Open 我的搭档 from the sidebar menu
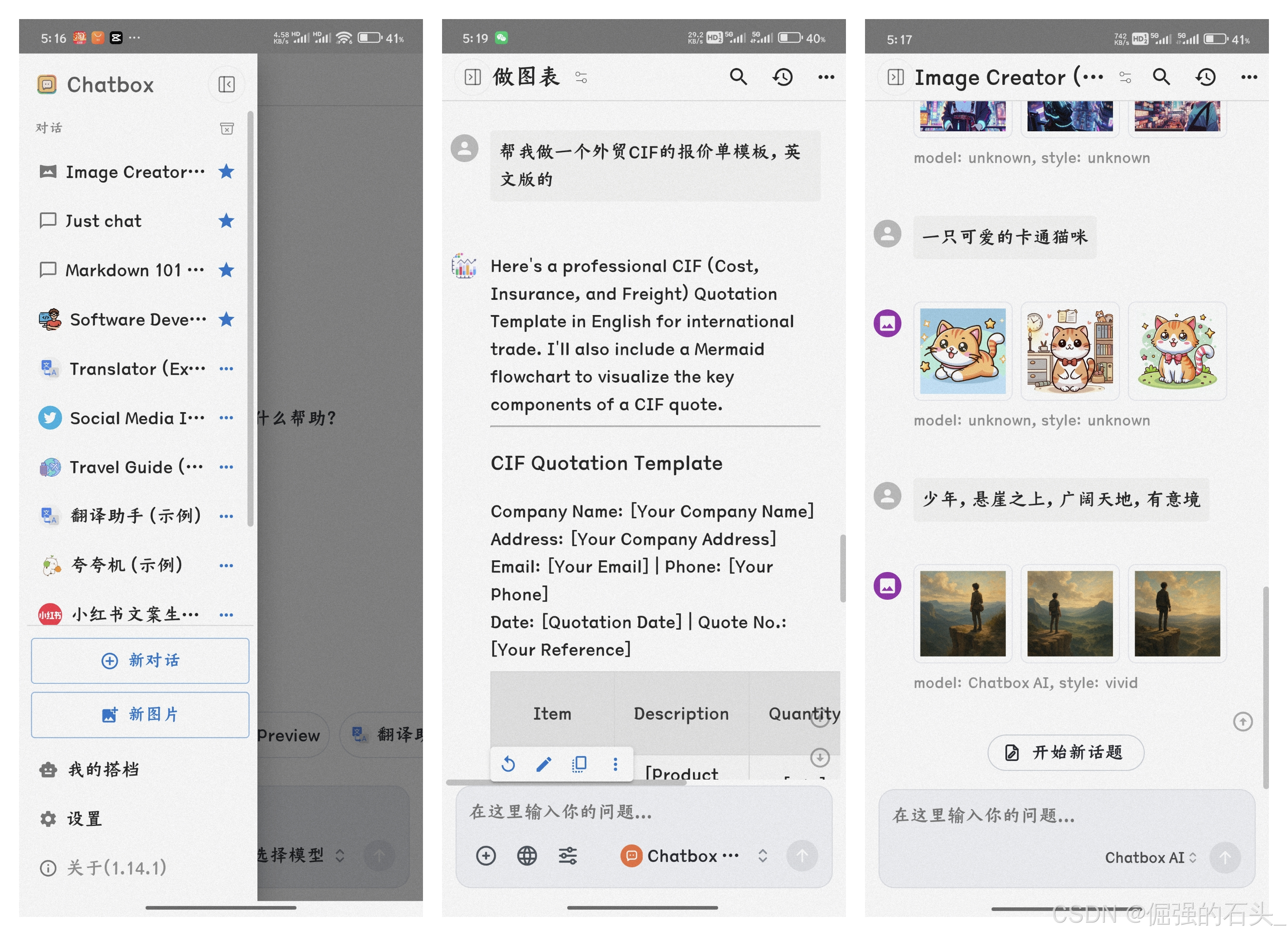This screenshot has height=936, width=1288. [102, 770]
